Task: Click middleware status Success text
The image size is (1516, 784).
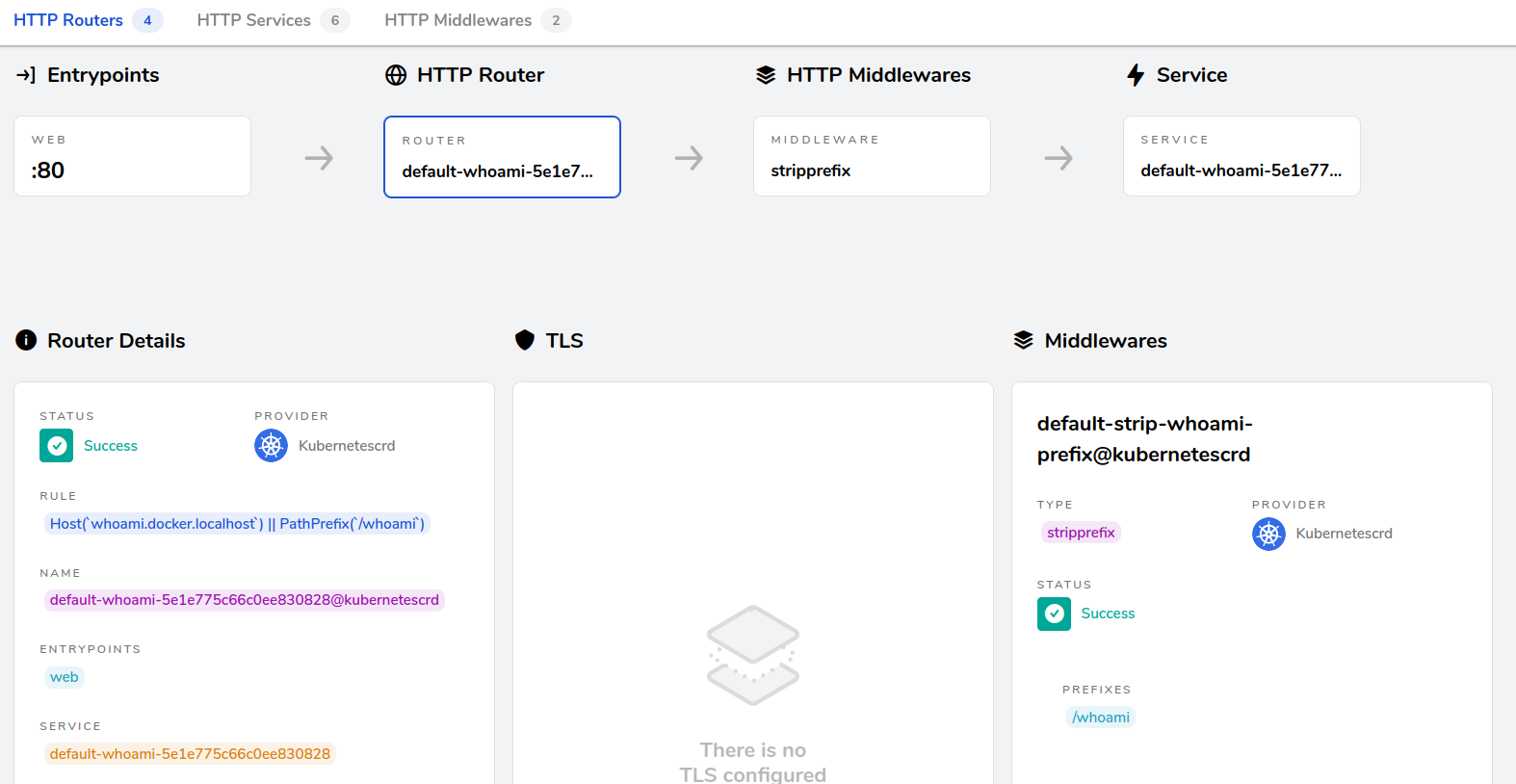Action: [x=1108, y=614]
